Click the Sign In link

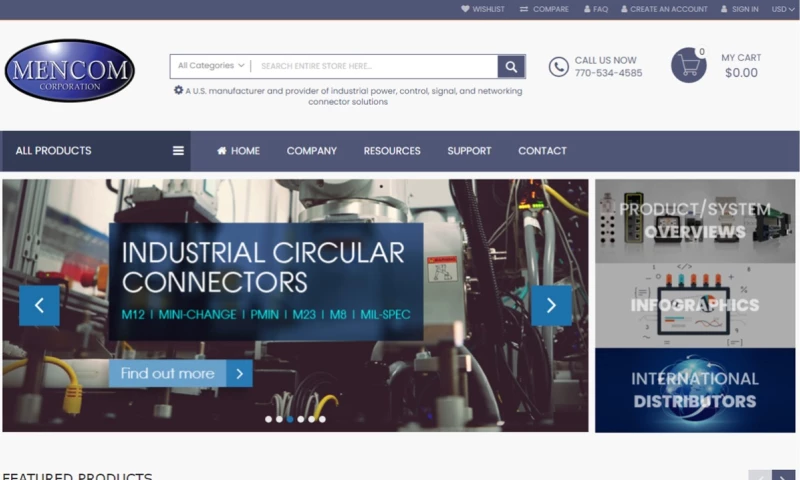(x=740, y=9)
